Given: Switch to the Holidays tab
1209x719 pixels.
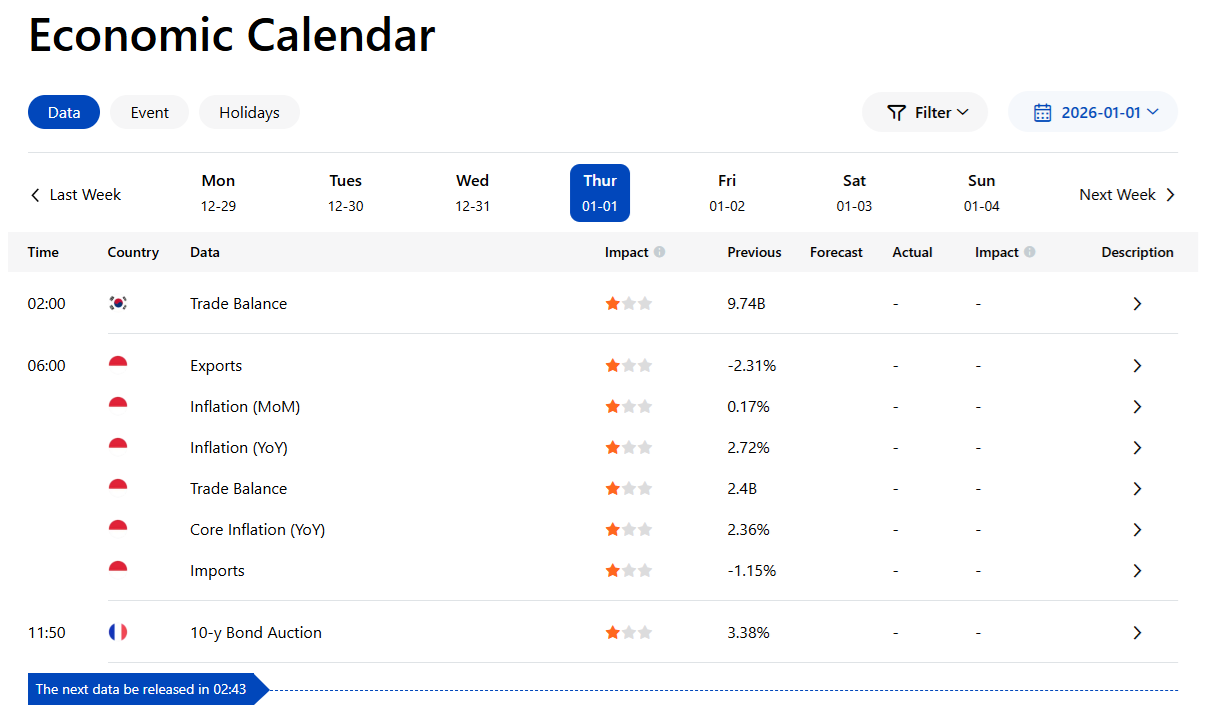Looking at the screenshot, I should (x=249, y=112).
